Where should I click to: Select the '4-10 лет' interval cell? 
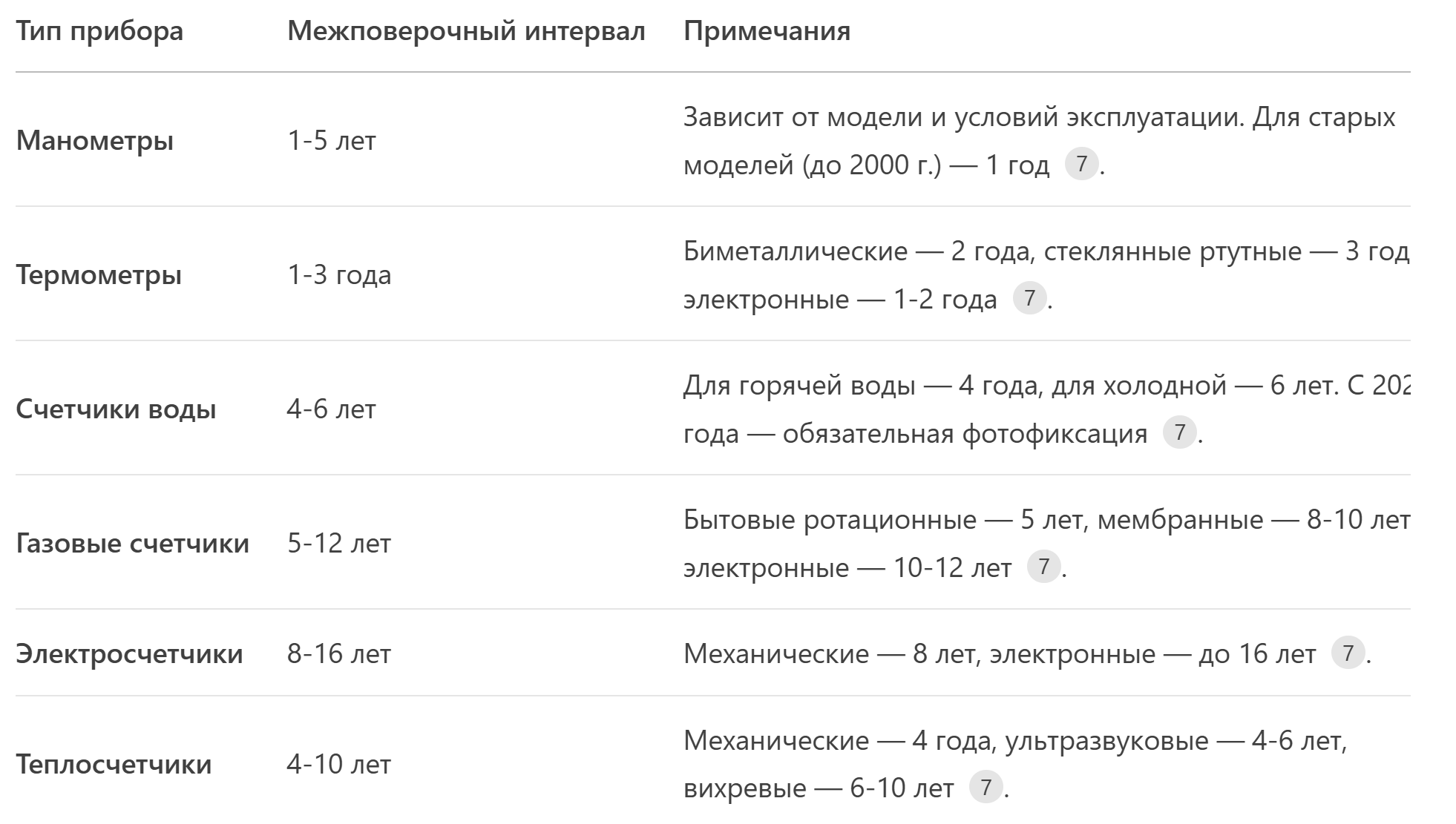[339, 764]
